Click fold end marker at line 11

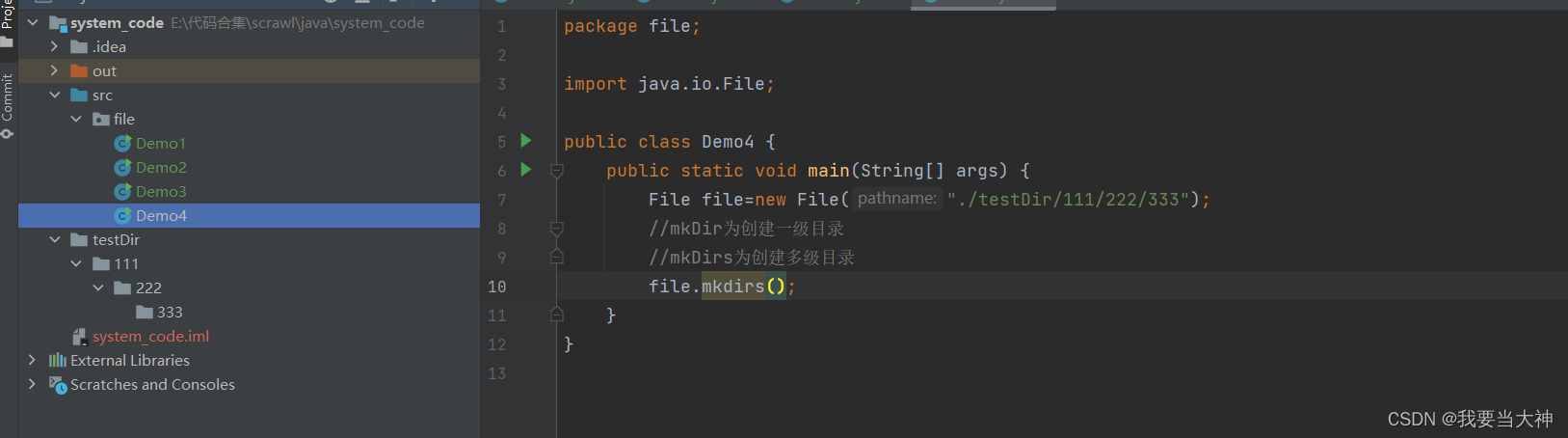click(556, 315)
